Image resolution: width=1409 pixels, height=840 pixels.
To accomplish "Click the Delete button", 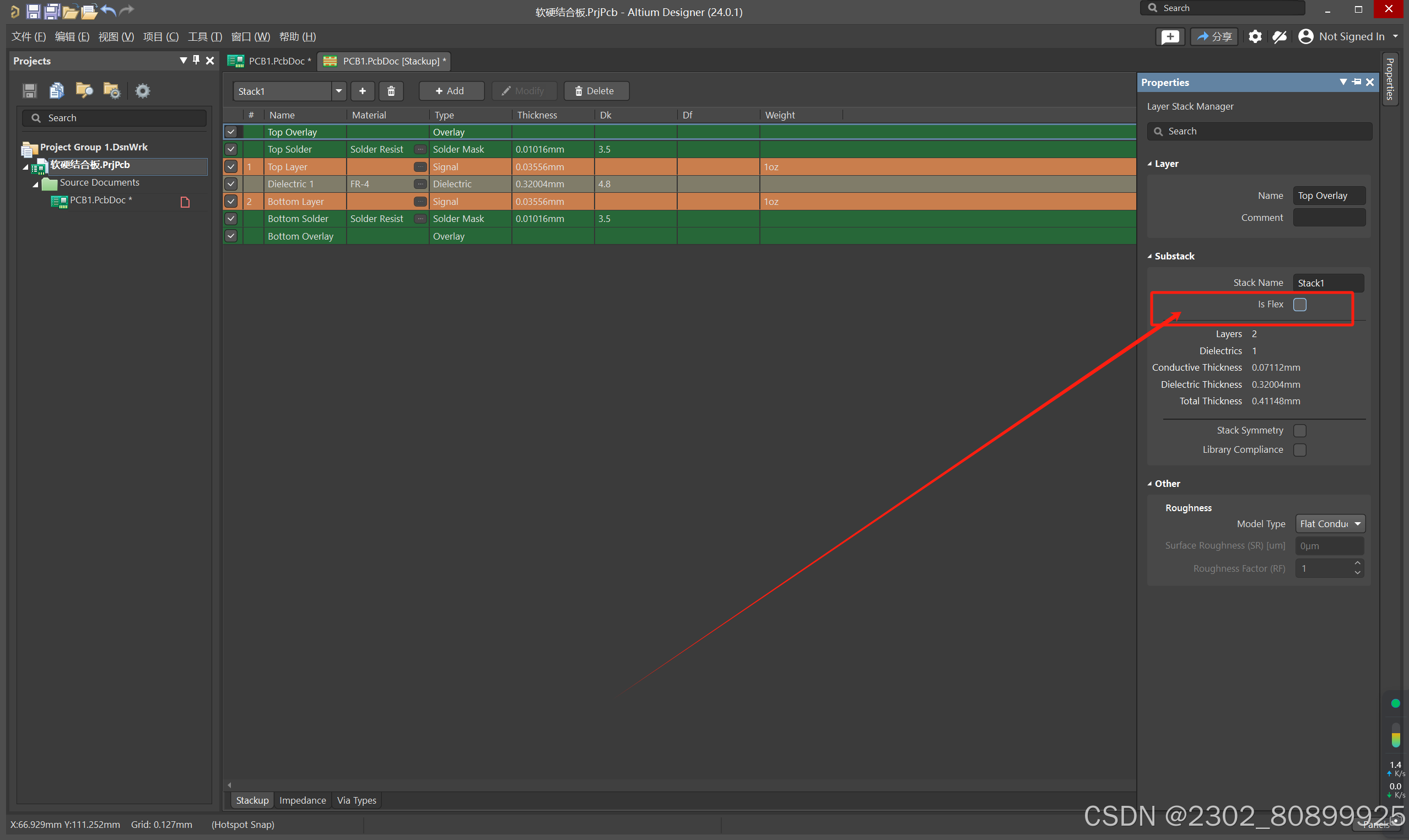I will coord(596,91).
